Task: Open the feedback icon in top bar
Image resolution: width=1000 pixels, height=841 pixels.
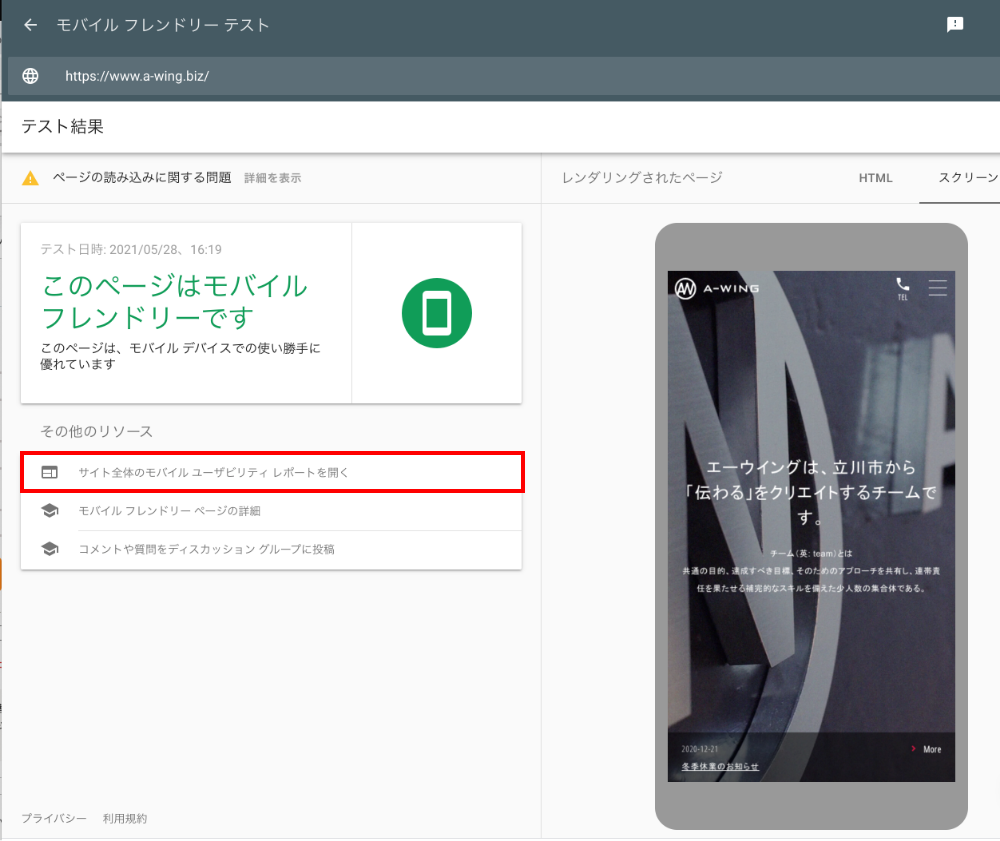Action: (955, 25)
